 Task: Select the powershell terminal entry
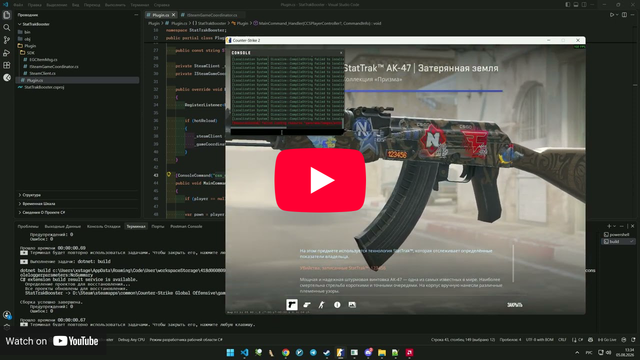[x=619, y=235]
